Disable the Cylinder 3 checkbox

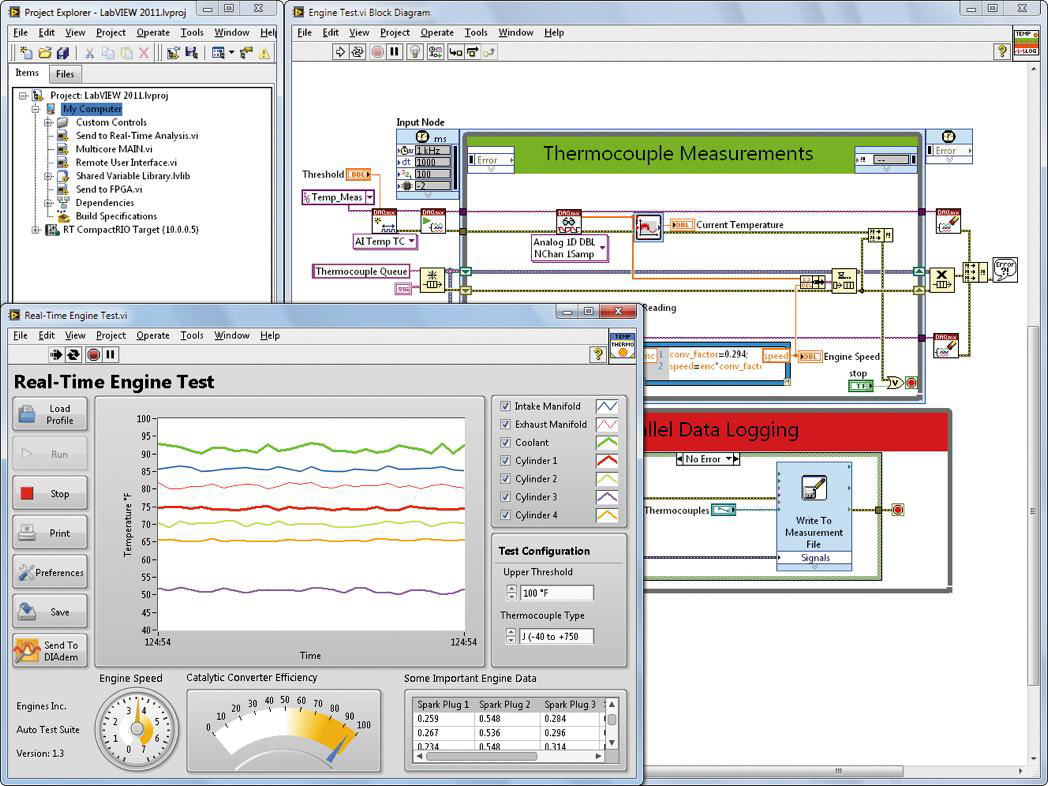pyautogui.click(x=505, y=497)
